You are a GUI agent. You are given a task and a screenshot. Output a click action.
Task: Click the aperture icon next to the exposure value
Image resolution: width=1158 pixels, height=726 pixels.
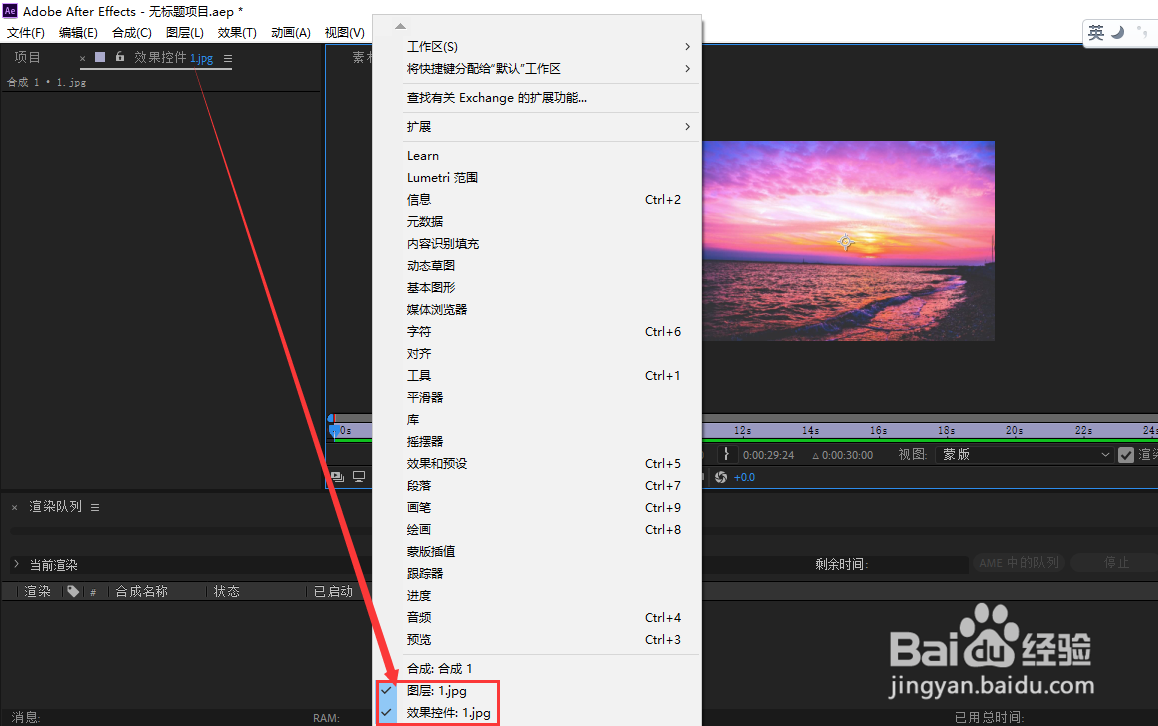click(x=720, y=477)
